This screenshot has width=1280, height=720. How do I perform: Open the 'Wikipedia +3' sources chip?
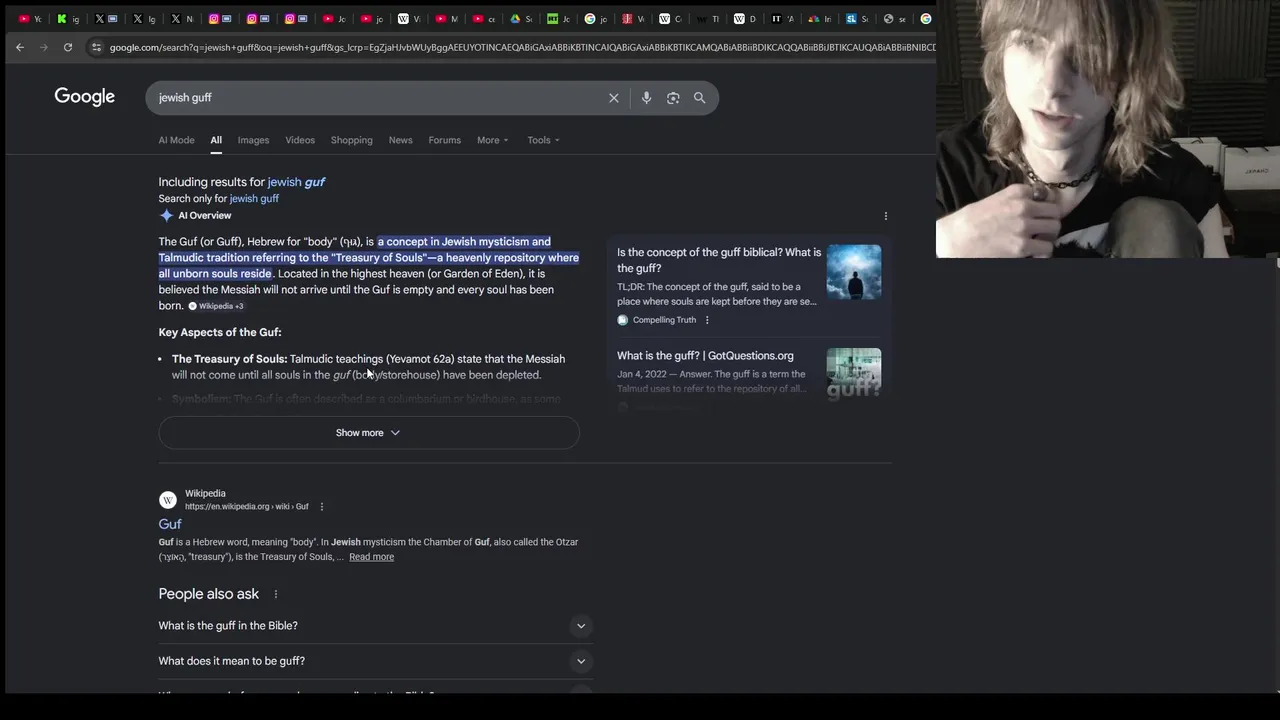(x=216, y=306)
